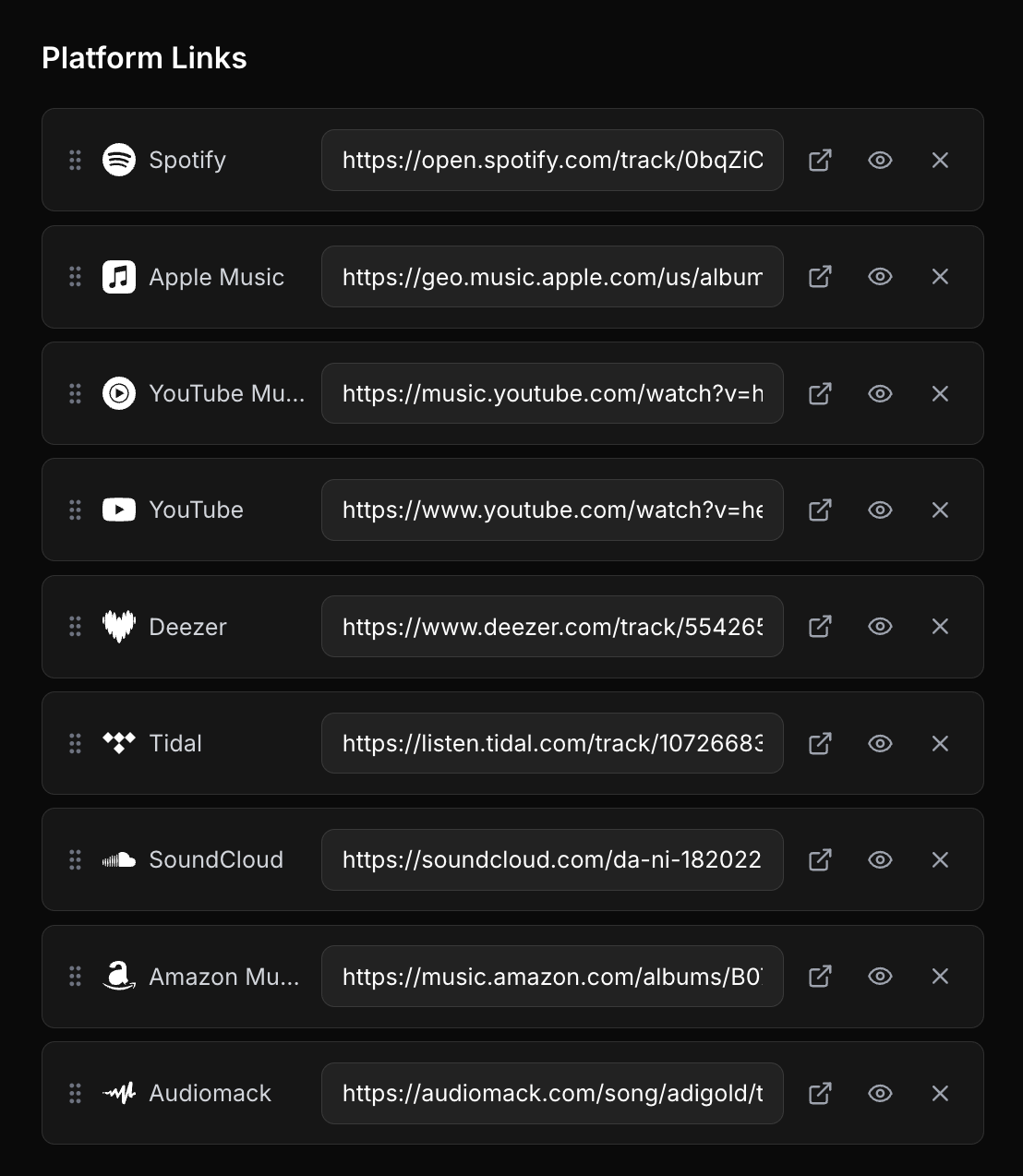Image resolution: width=1023 pixels, height=1176 pixels.
Task: Click the YouTube Music logo icon
Action: click(x=119, y=393)
